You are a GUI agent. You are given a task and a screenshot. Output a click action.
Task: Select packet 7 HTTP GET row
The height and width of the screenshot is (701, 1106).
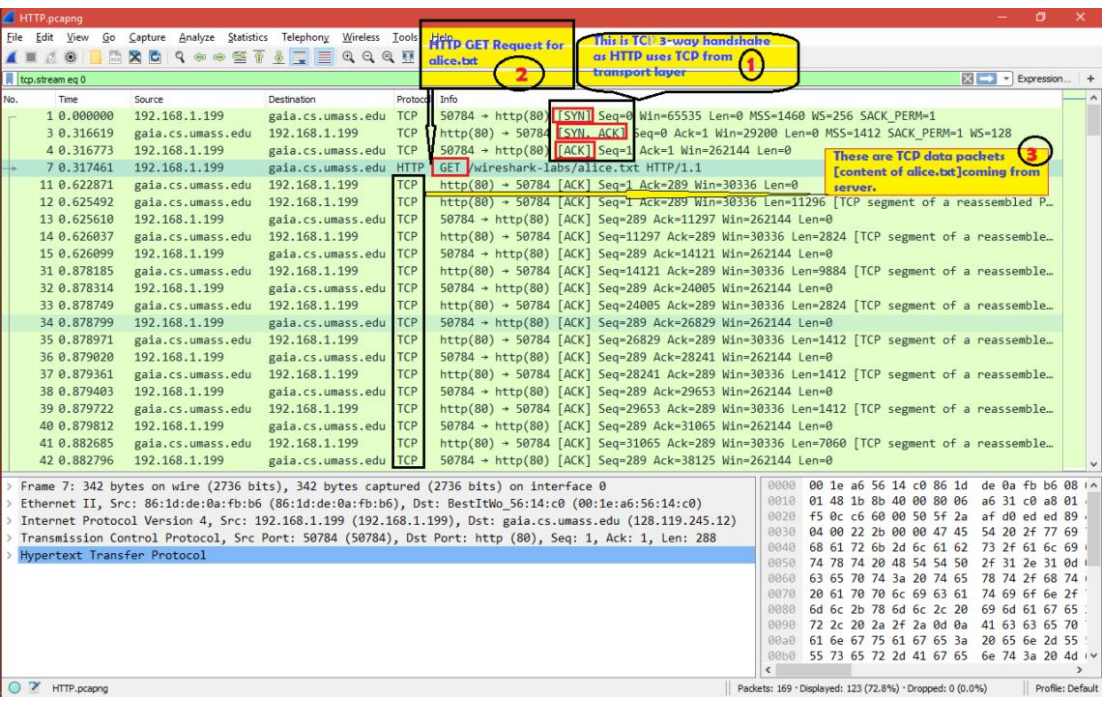[531, 168]
